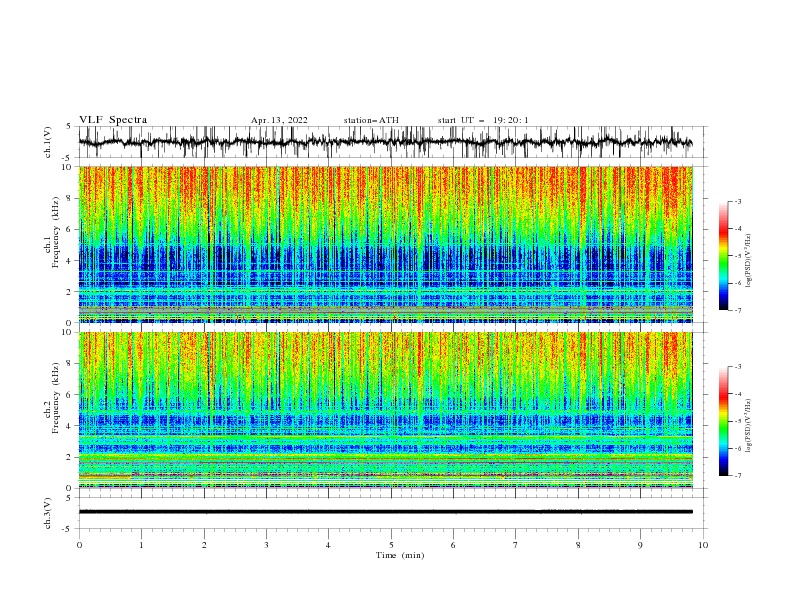Click the ch.1 color bar log(PSD) label
Screen dimensions: 792x612
click(x=749, y=261)
